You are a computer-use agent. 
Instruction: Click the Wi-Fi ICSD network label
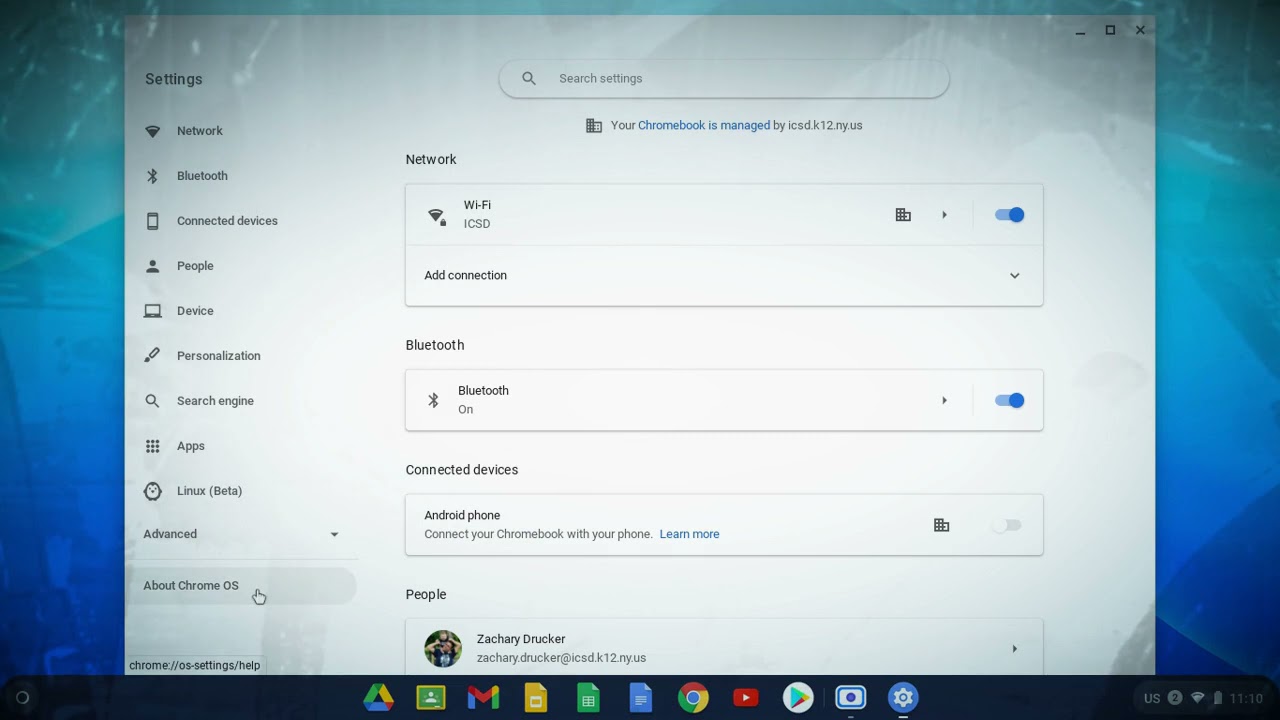tap(477, 224)
